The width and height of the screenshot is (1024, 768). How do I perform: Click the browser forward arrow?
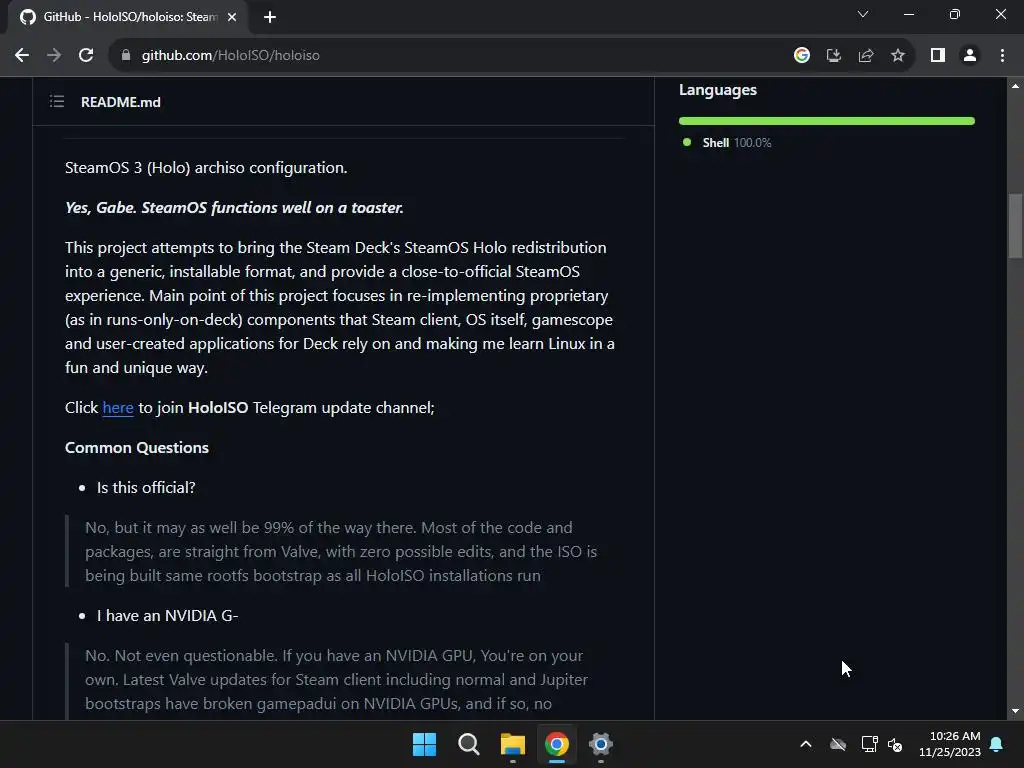coord(54,56)
